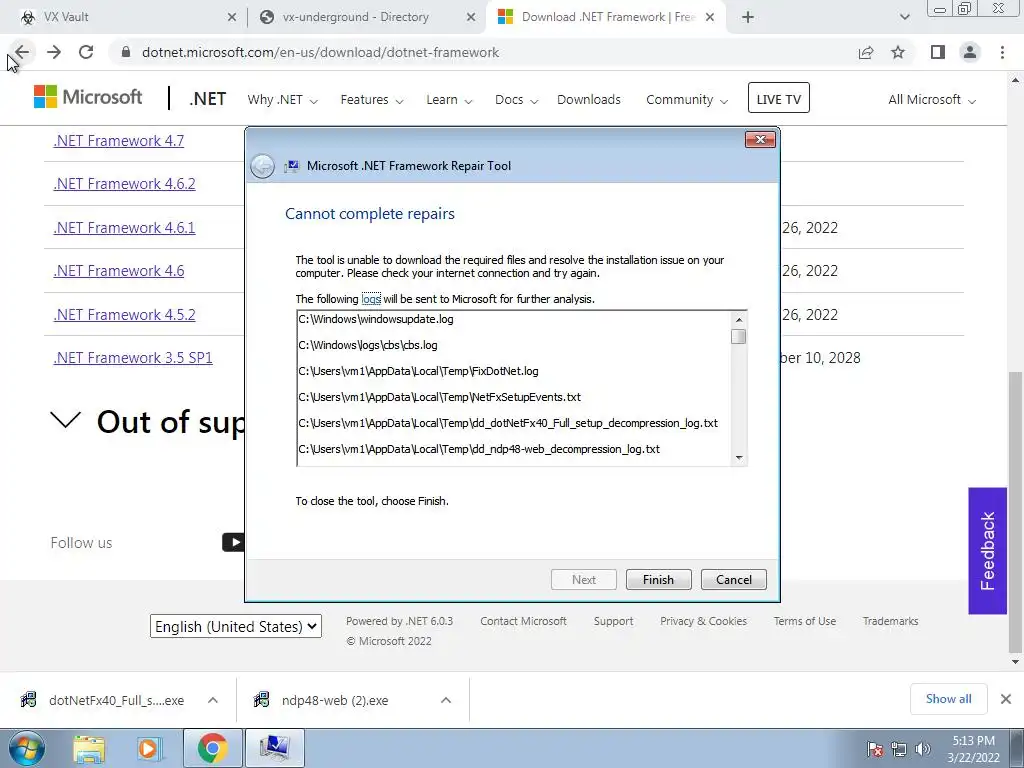The image size is (1024, 768).
Task: Expand the Features menu
Action: 372,100
